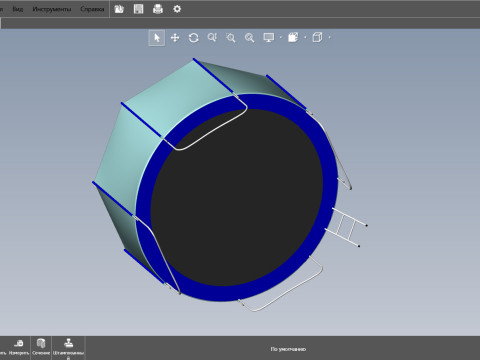Open the Вид menu
Viewport: 480px width, 360px height.
click(18, 9)
